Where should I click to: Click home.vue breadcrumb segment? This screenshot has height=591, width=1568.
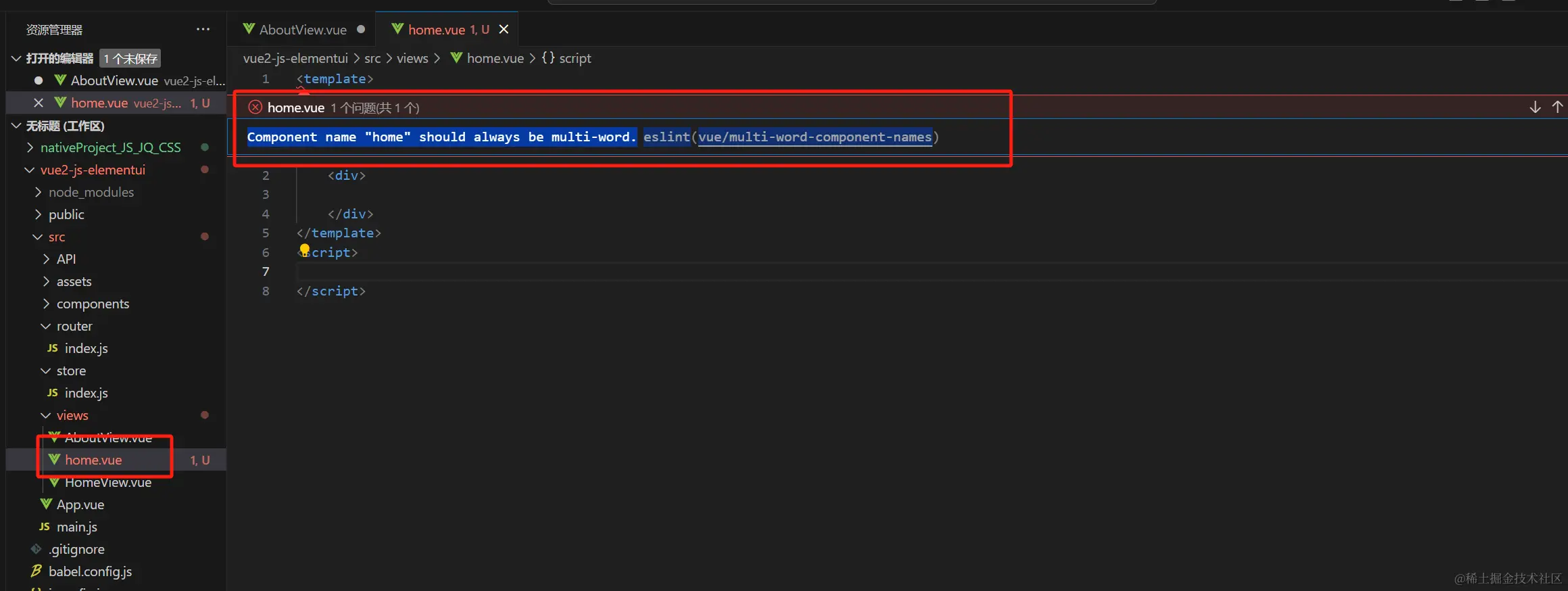tap(495, 58)
